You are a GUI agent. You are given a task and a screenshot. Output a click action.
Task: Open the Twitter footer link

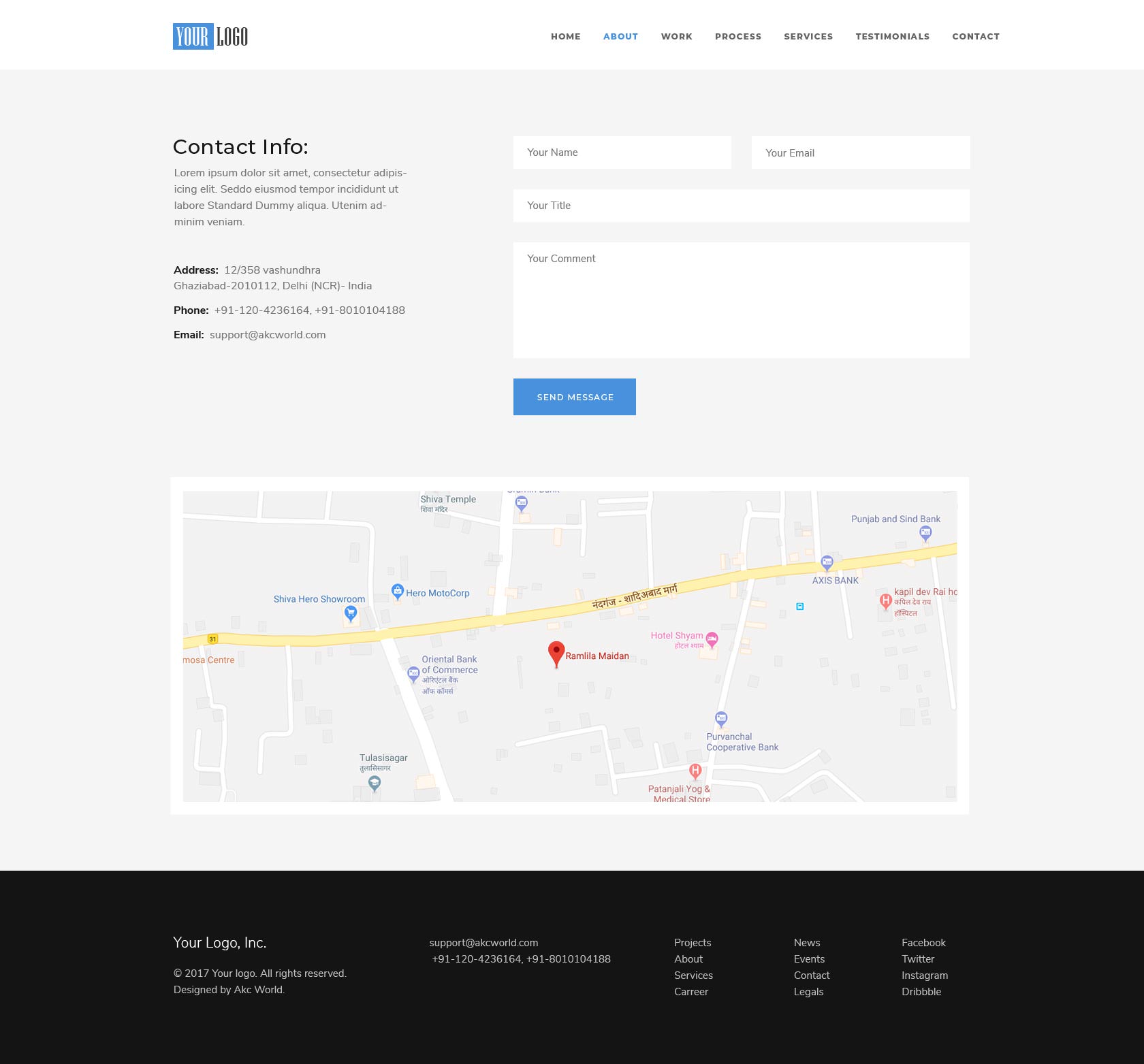coord(918,959)
